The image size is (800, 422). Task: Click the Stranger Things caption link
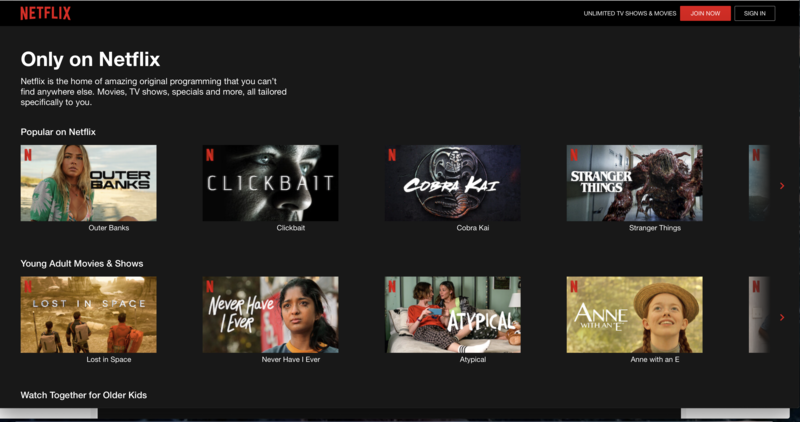(656, 228)
